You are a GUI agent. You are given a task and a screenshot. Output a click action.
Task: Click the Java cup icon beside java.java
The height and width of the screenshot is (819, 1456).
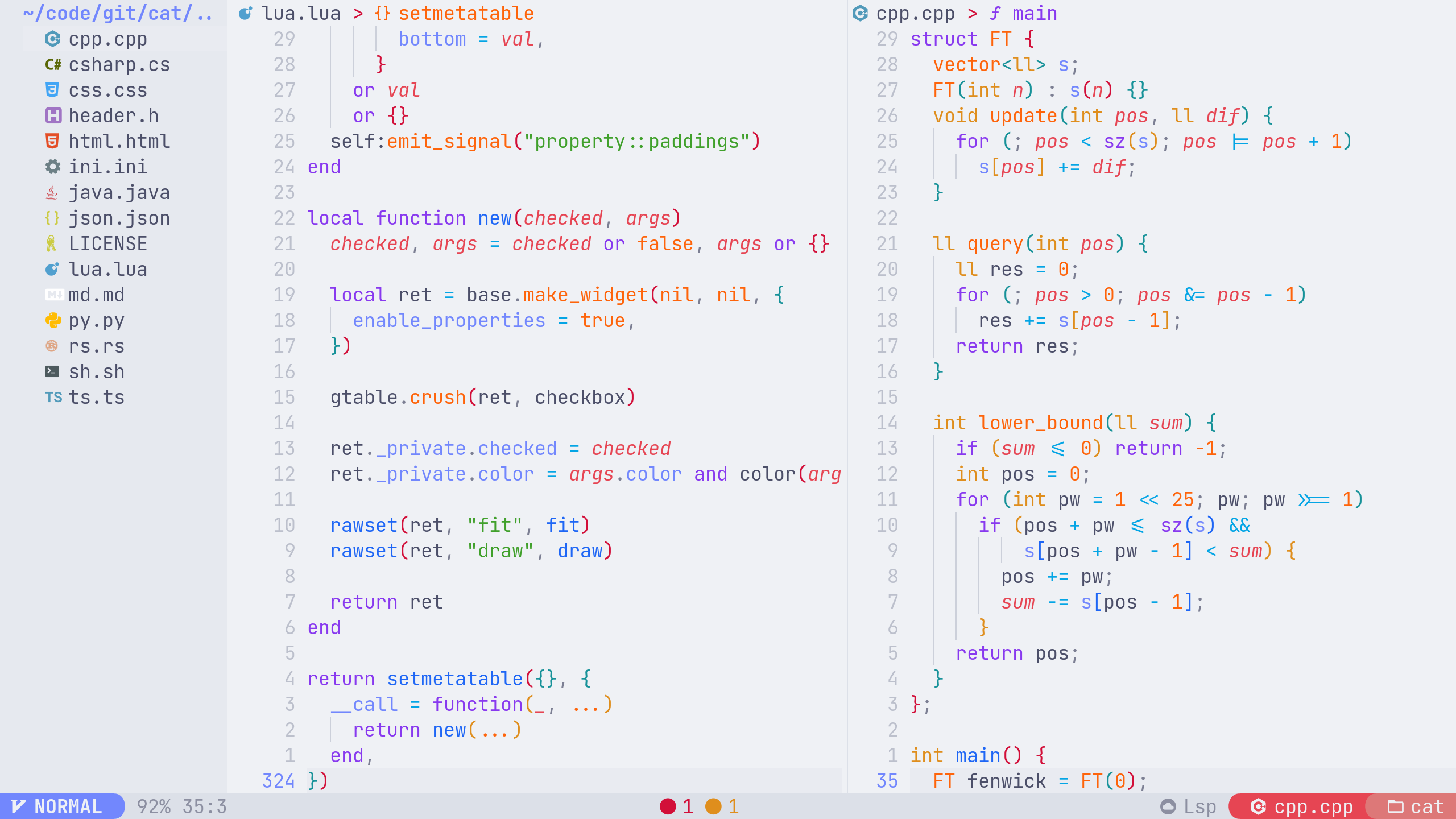(52, 192)
